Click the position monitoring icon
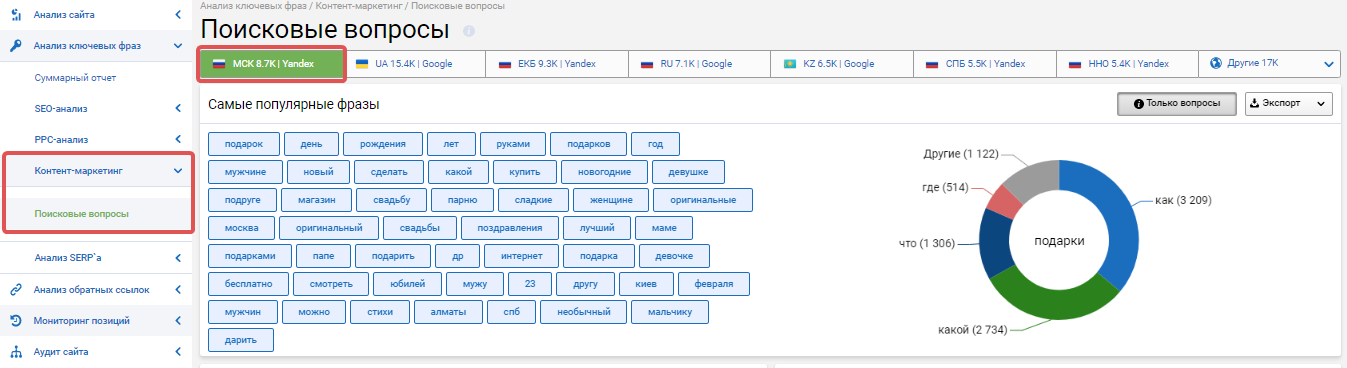 pos(15,321)
